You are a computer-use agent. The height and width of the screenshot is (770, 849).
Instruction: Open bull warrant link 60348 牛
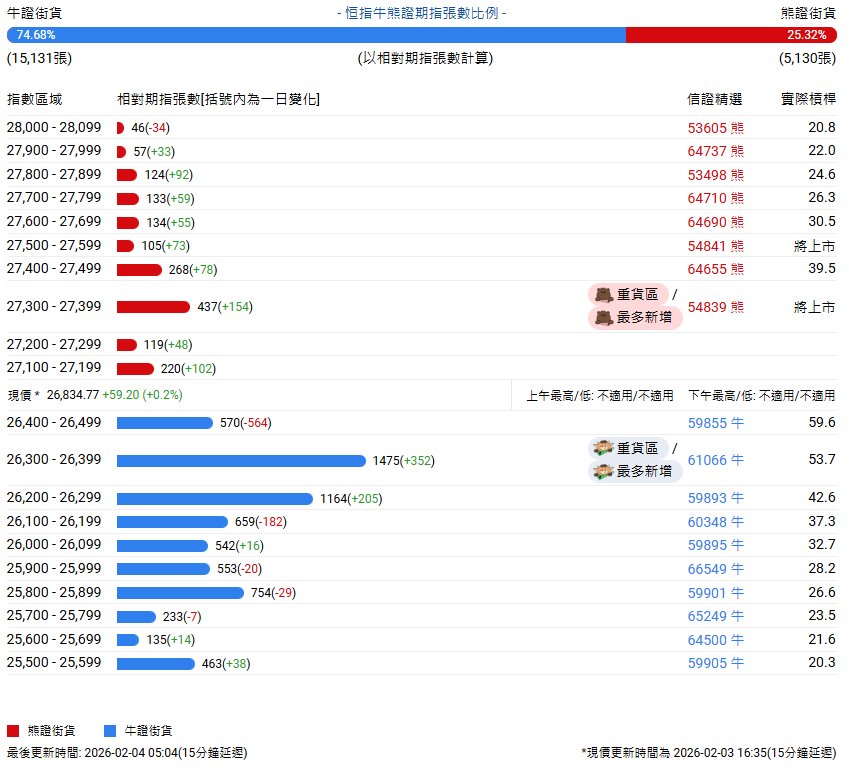click(715, 522)
